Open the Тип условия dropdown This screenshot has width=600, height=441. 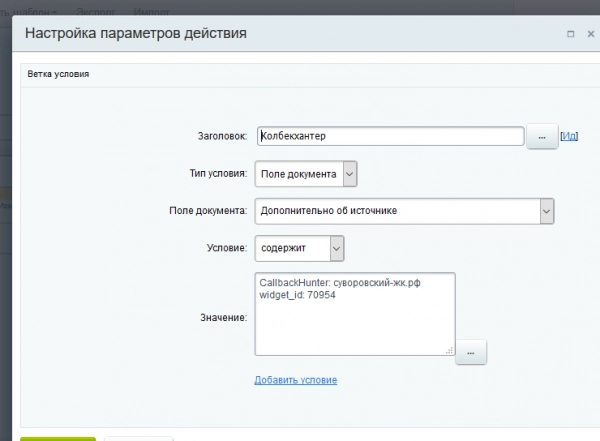tap(306, 174)
